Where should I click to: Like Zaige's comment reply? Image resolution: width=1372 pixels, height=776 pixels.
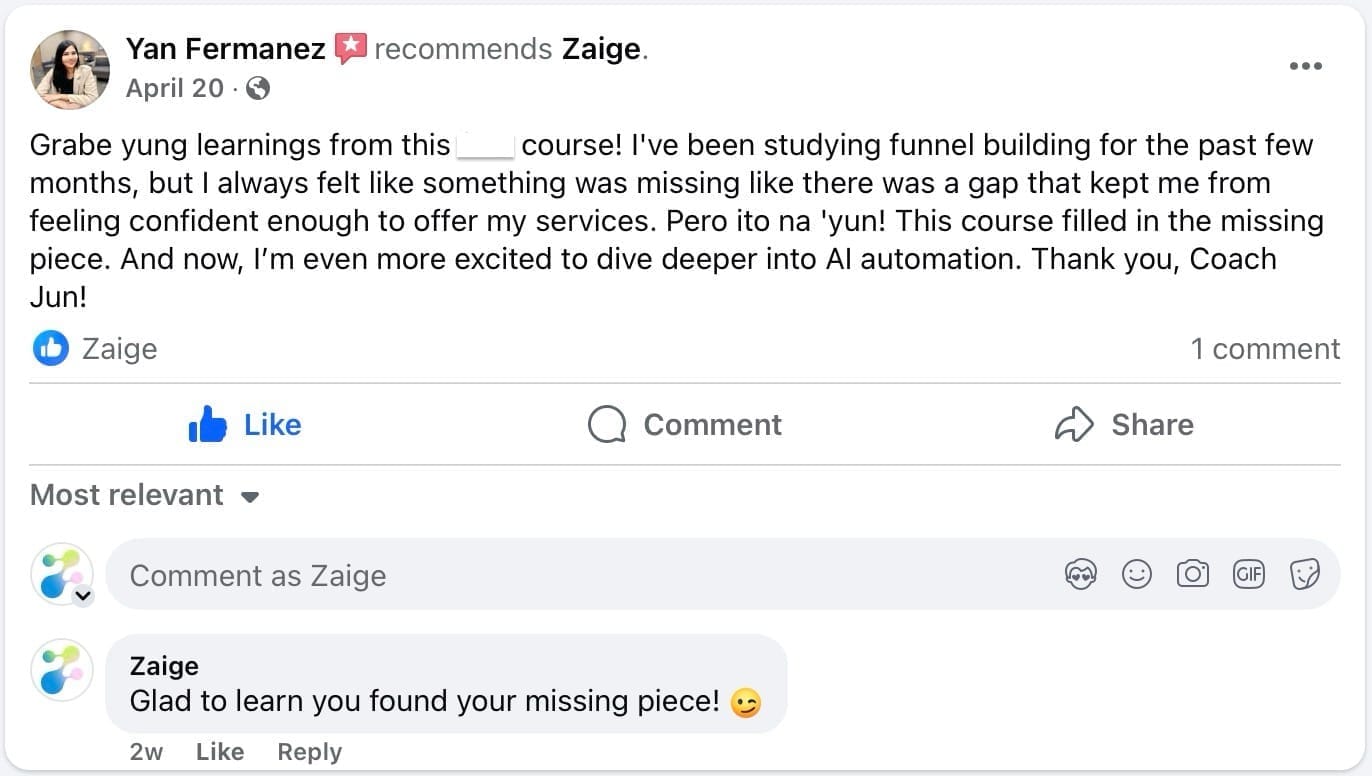(x=220, y=752)
